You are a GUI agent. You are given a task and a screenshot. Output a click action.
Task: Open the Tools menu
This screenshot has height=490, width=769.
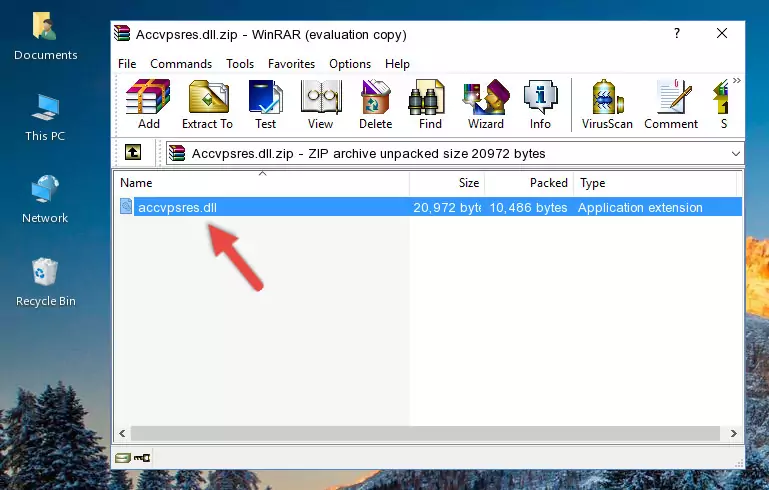(x=240, y=64)
